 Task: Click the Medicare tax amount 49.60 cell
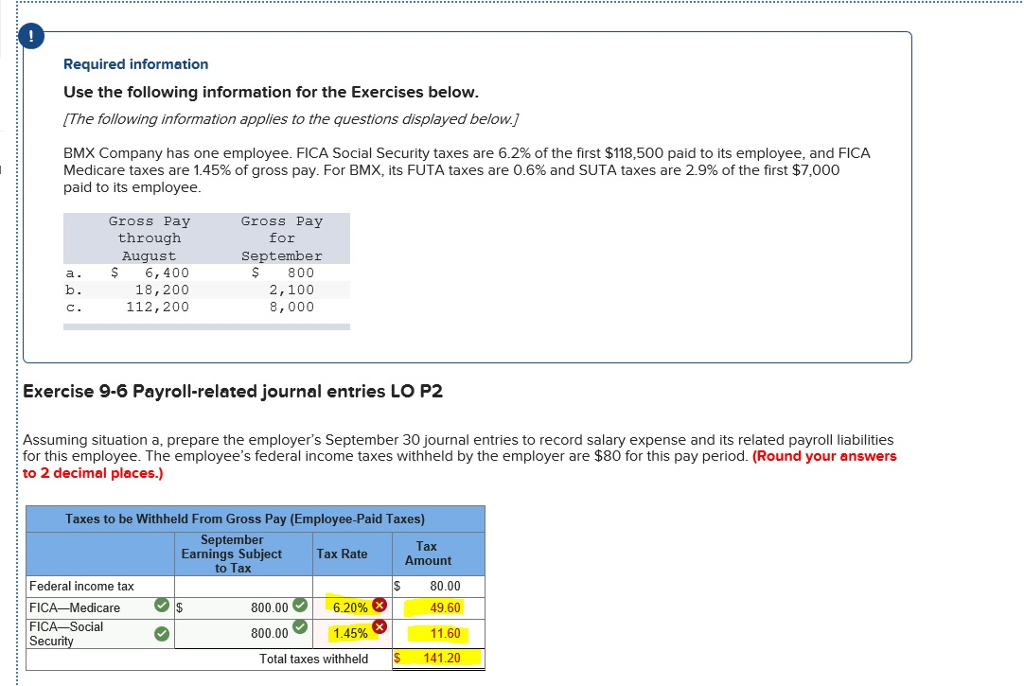tap(438, 608)
